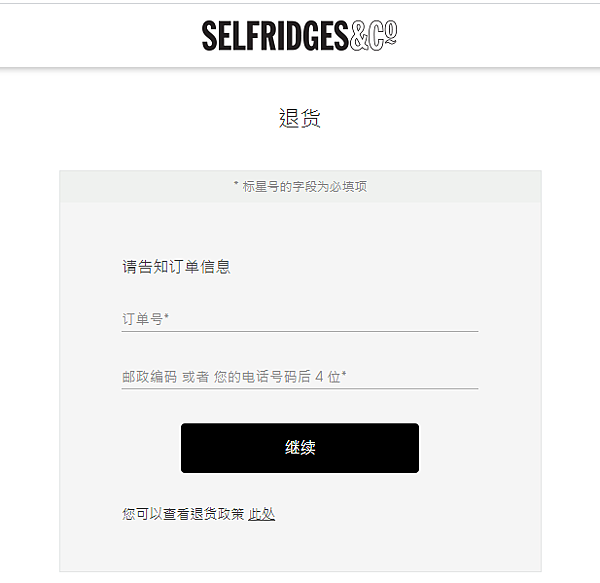Click the asterisk next to 订单号
This screenshot has height=583, width=600.
pos(166,316)
